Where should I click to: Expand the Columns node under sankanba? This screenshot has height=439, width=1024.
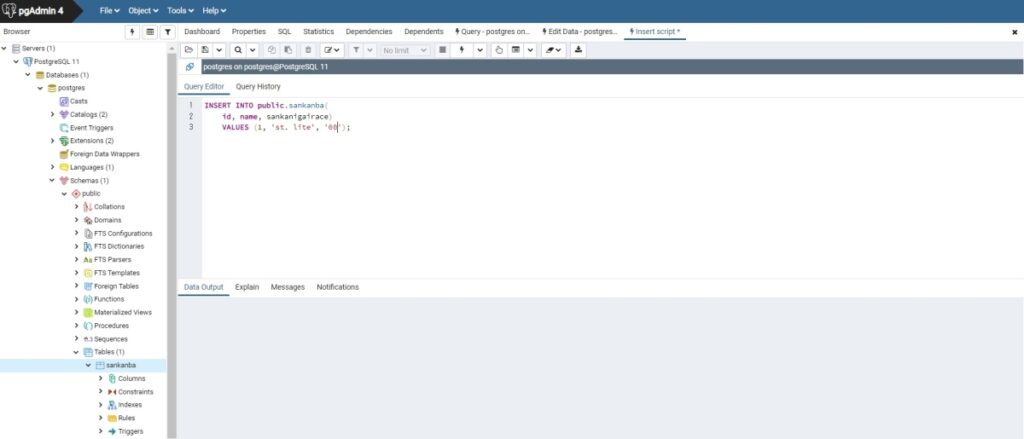pyautogui.click(x=100, y=378)
